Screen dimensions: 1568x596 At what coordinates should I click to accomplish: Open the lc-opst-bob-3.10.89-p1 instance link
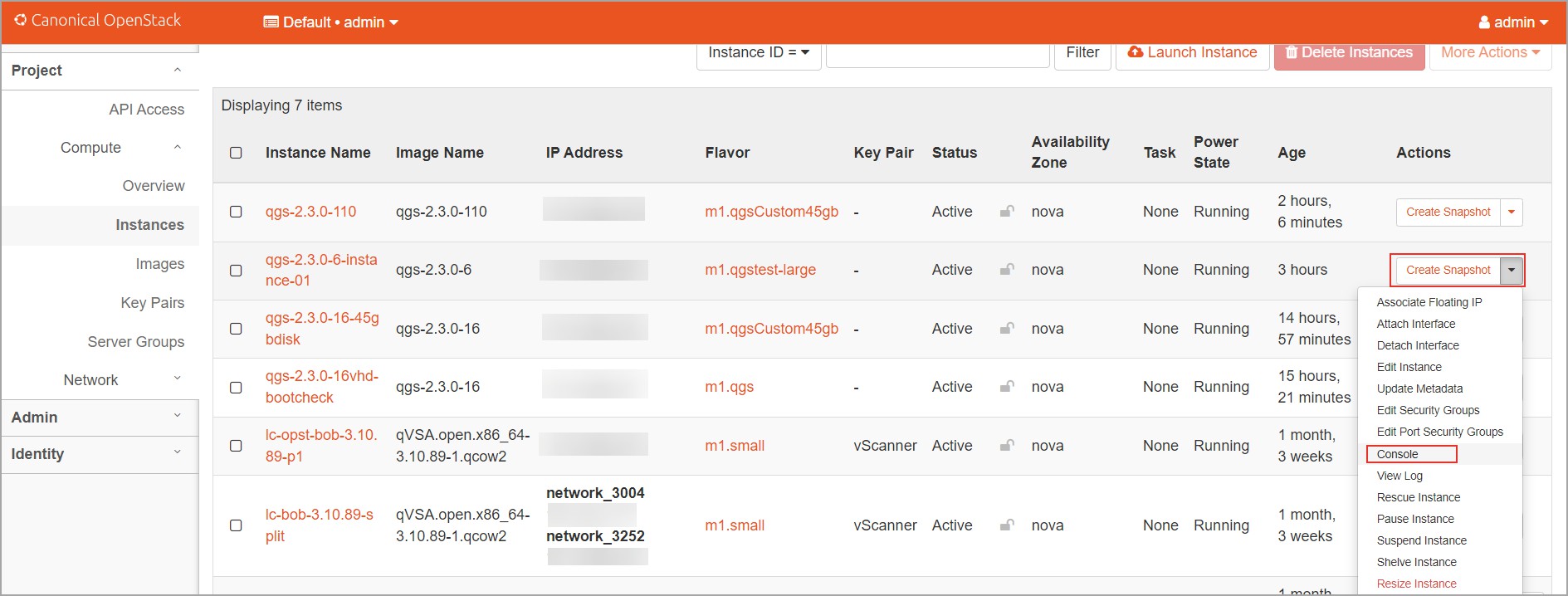click(321, 446)
